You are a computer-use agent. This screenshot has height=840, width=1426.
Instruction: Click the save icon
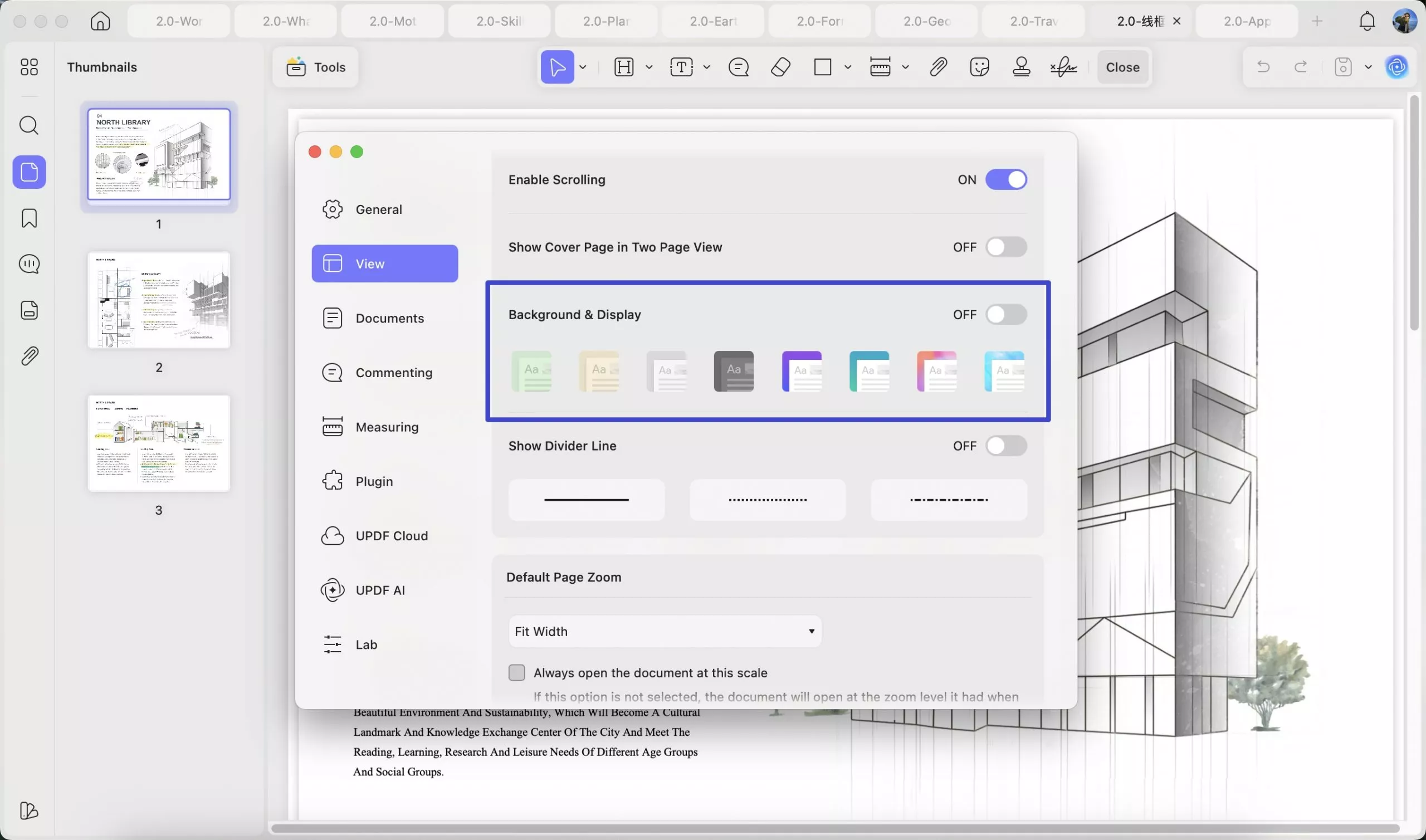[x=1344, y=67]
